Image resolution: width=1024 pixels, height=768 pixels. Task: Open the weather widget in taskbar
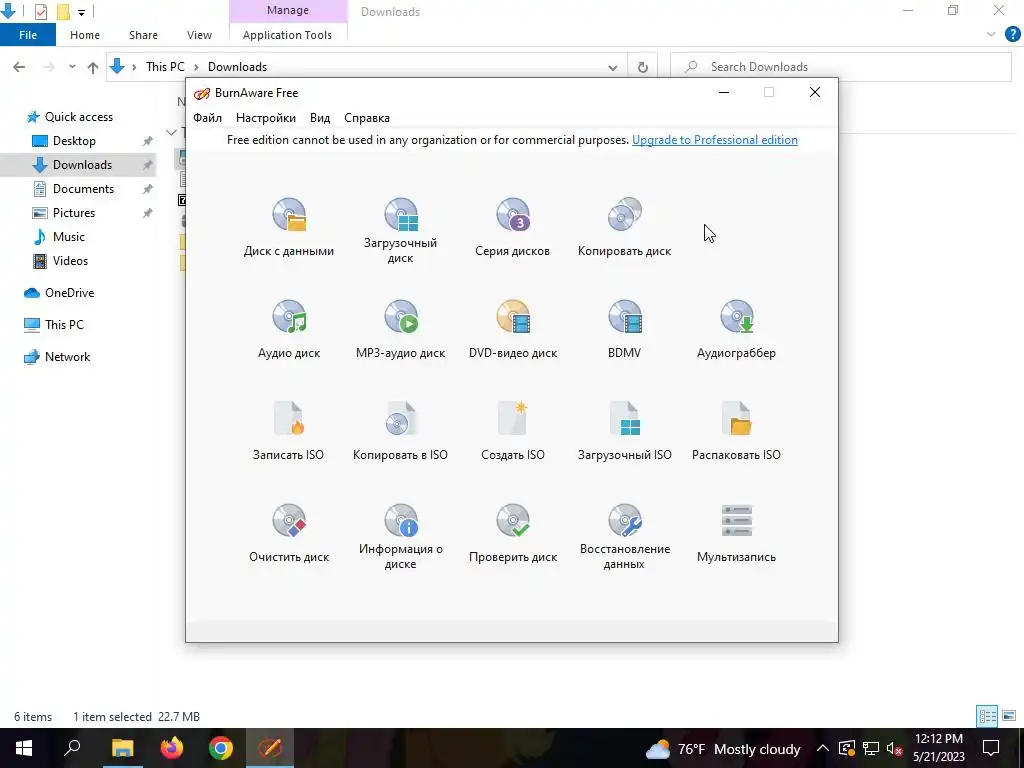(722, 749)
